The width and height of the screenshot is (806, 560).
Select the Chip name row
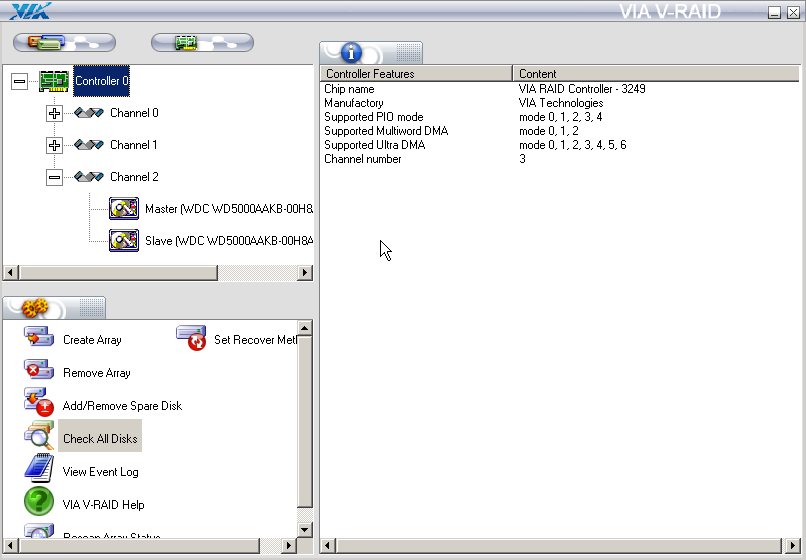click(560, 89)
